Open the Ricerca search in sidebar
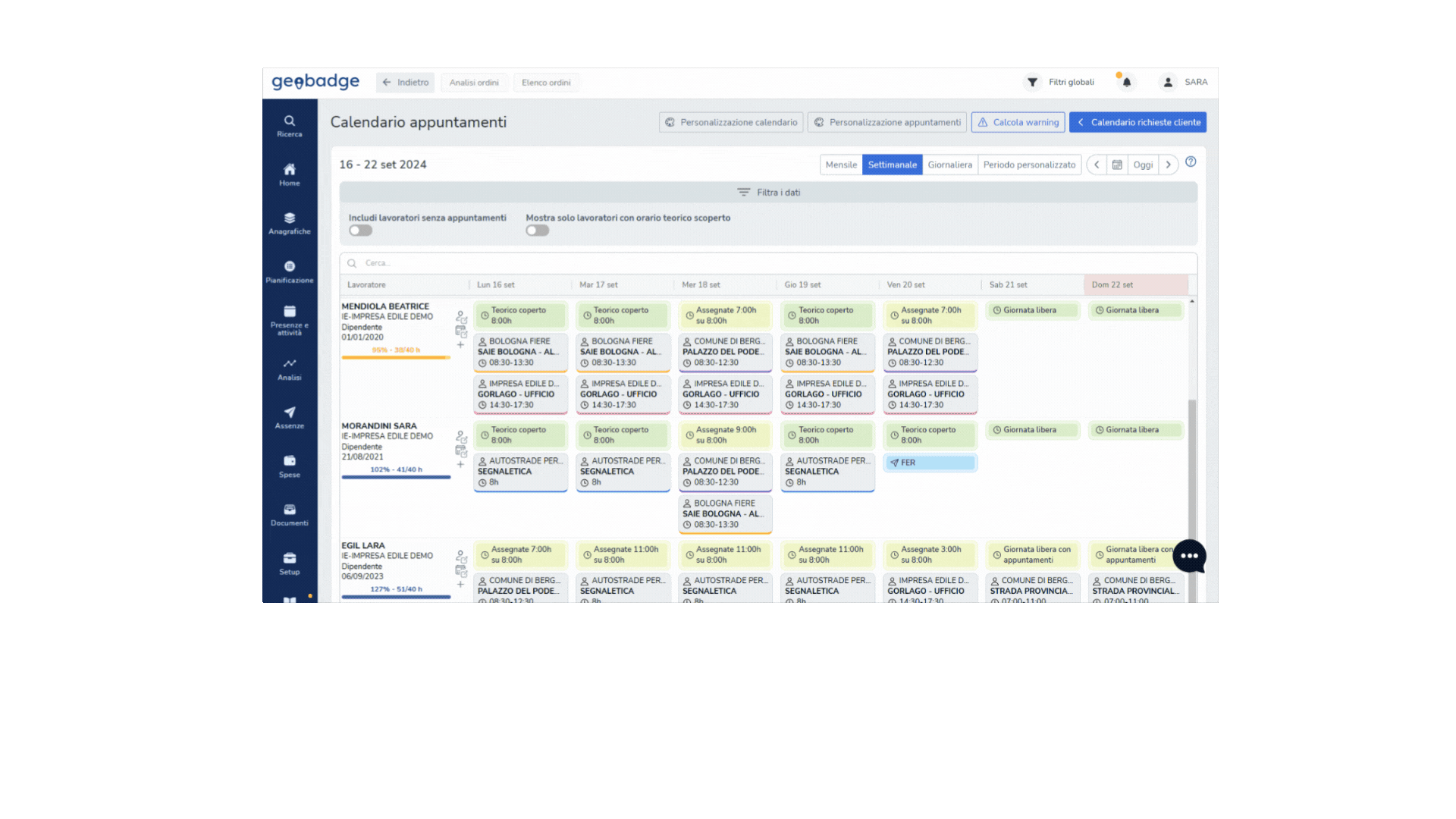1456x819 pixels. click(290, 126)
